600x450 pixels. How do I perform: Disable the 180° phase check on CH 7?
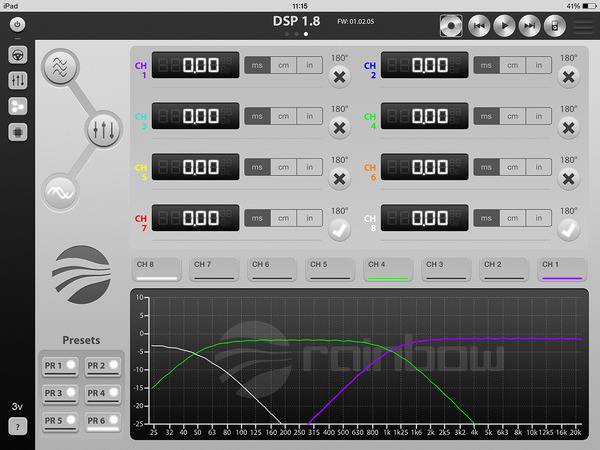[x=339, y=230]
